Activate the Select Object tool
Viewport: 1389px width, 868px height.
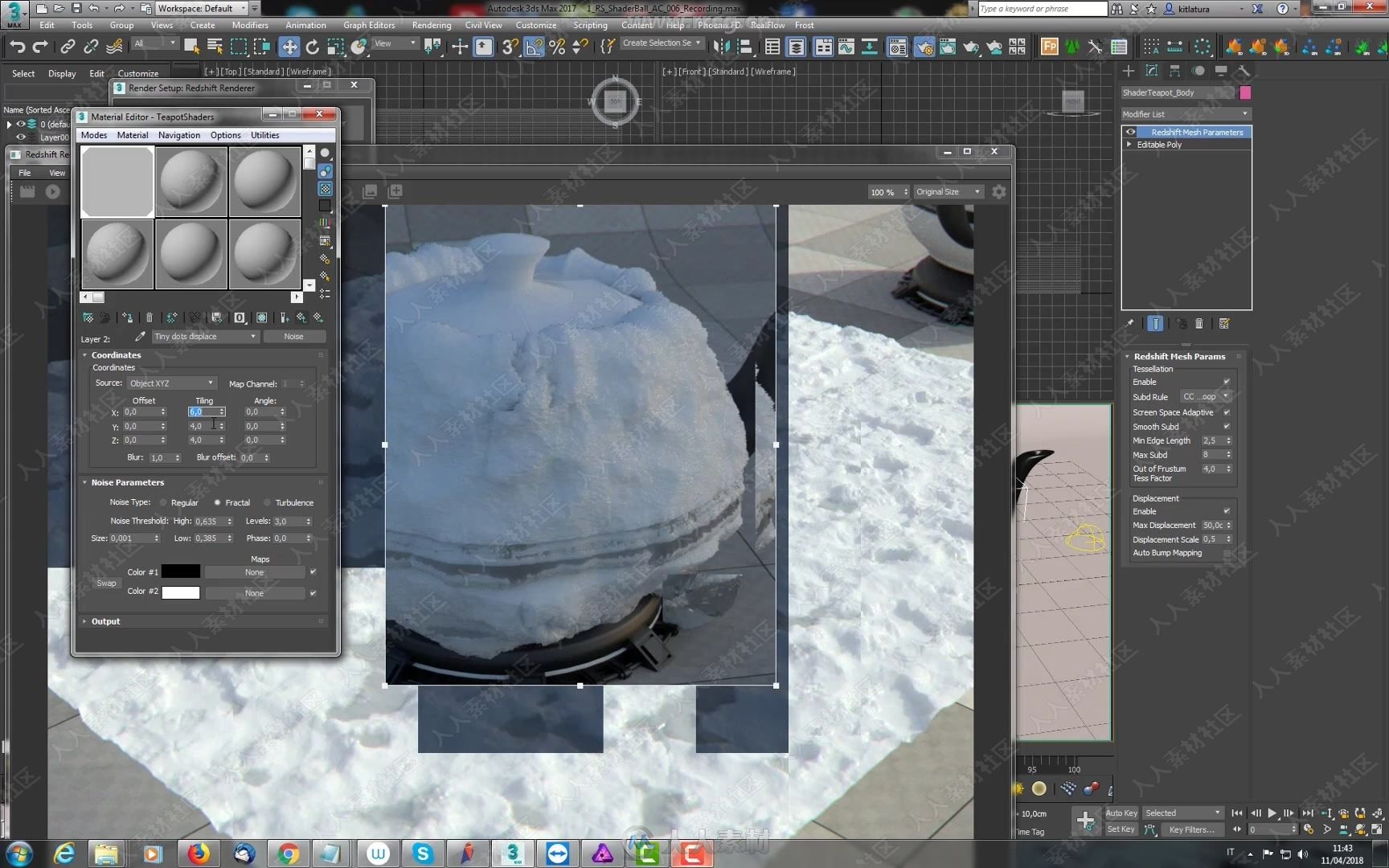191,47
